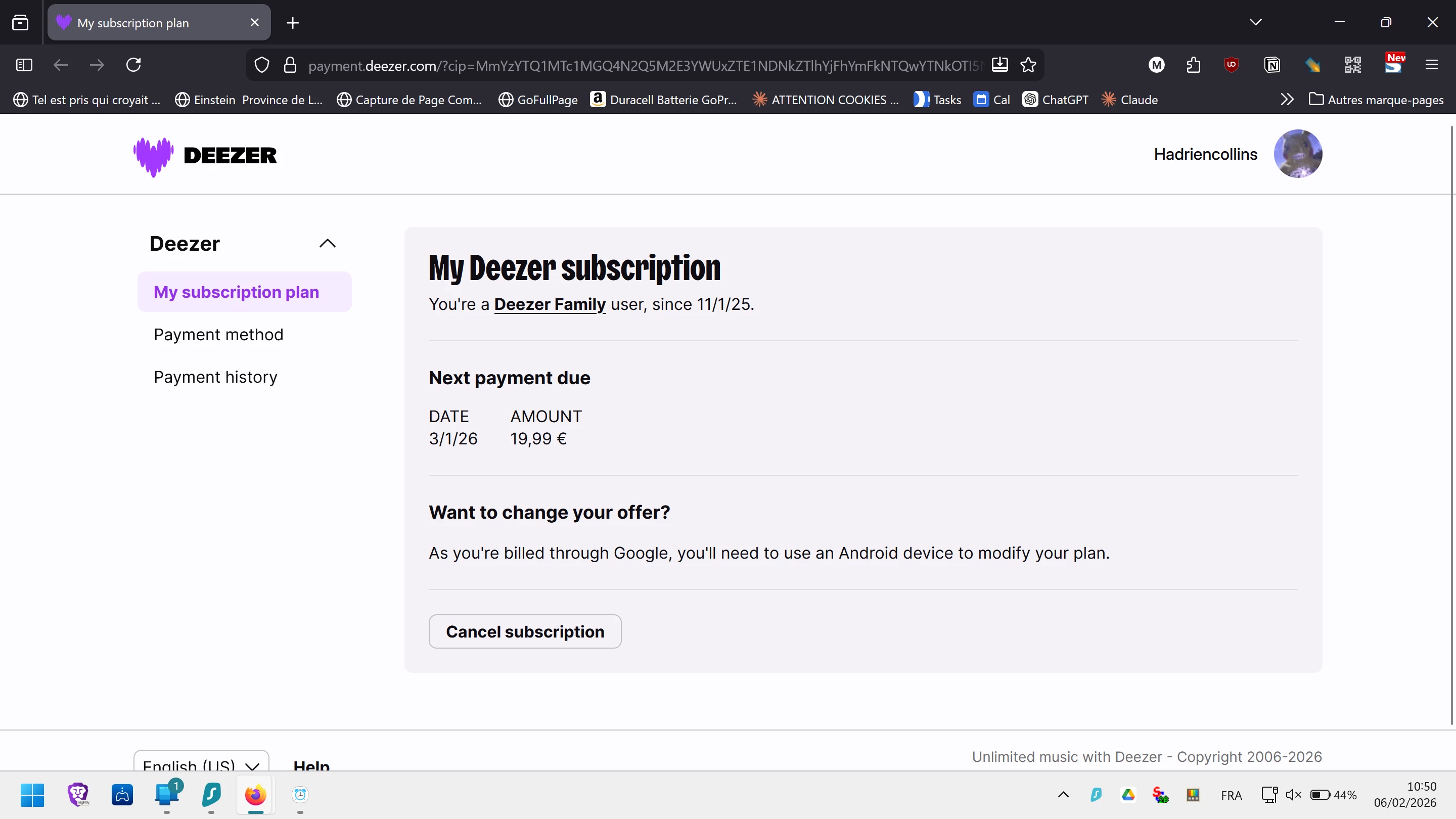Viewport: 1456px width, 819px height.
Task: Click the Deezer heart logo
Action: click(x=153, y=155)
